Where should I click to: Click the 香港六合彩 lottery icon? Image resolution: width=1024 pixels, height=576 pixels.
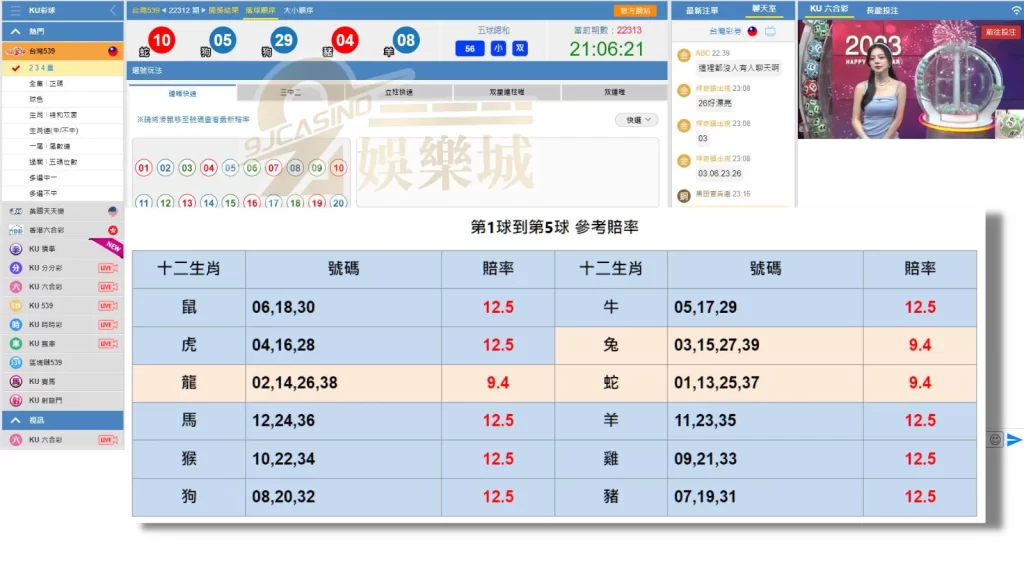pos(15,229)
